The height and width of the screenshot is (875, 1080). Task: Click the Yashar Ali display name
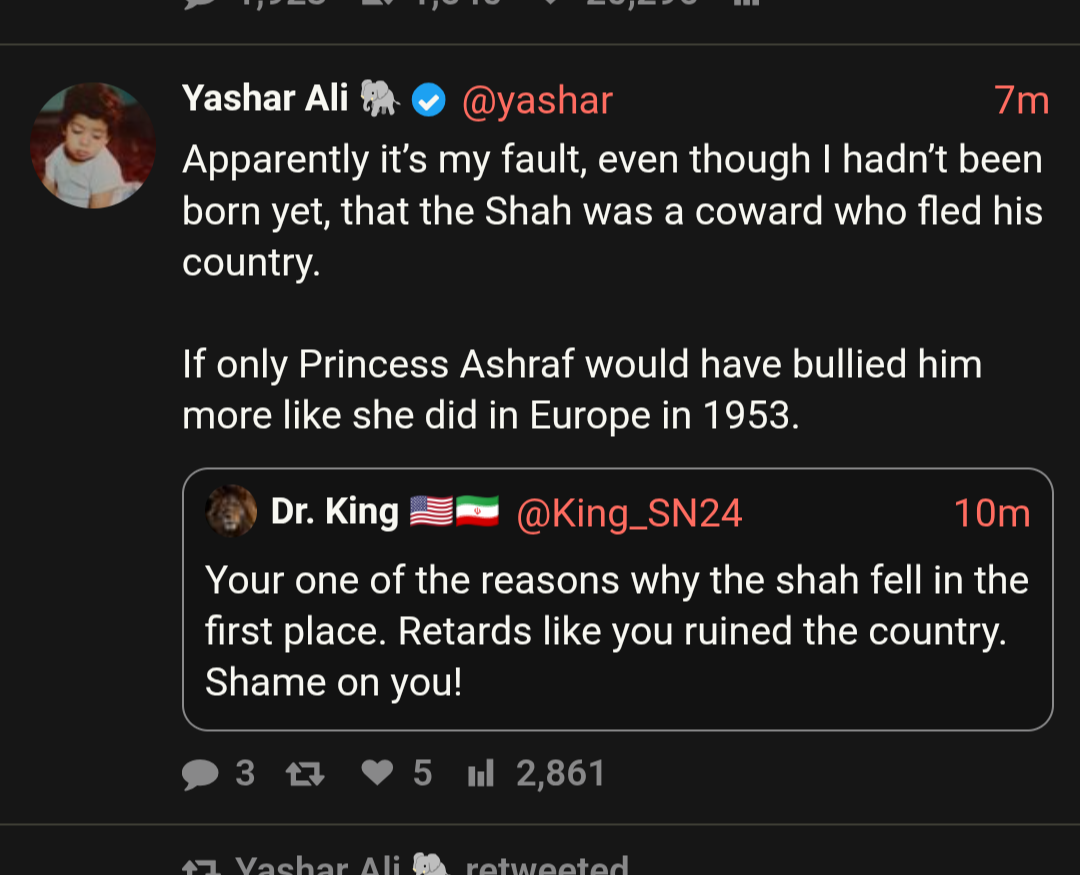tap(265, 99)
